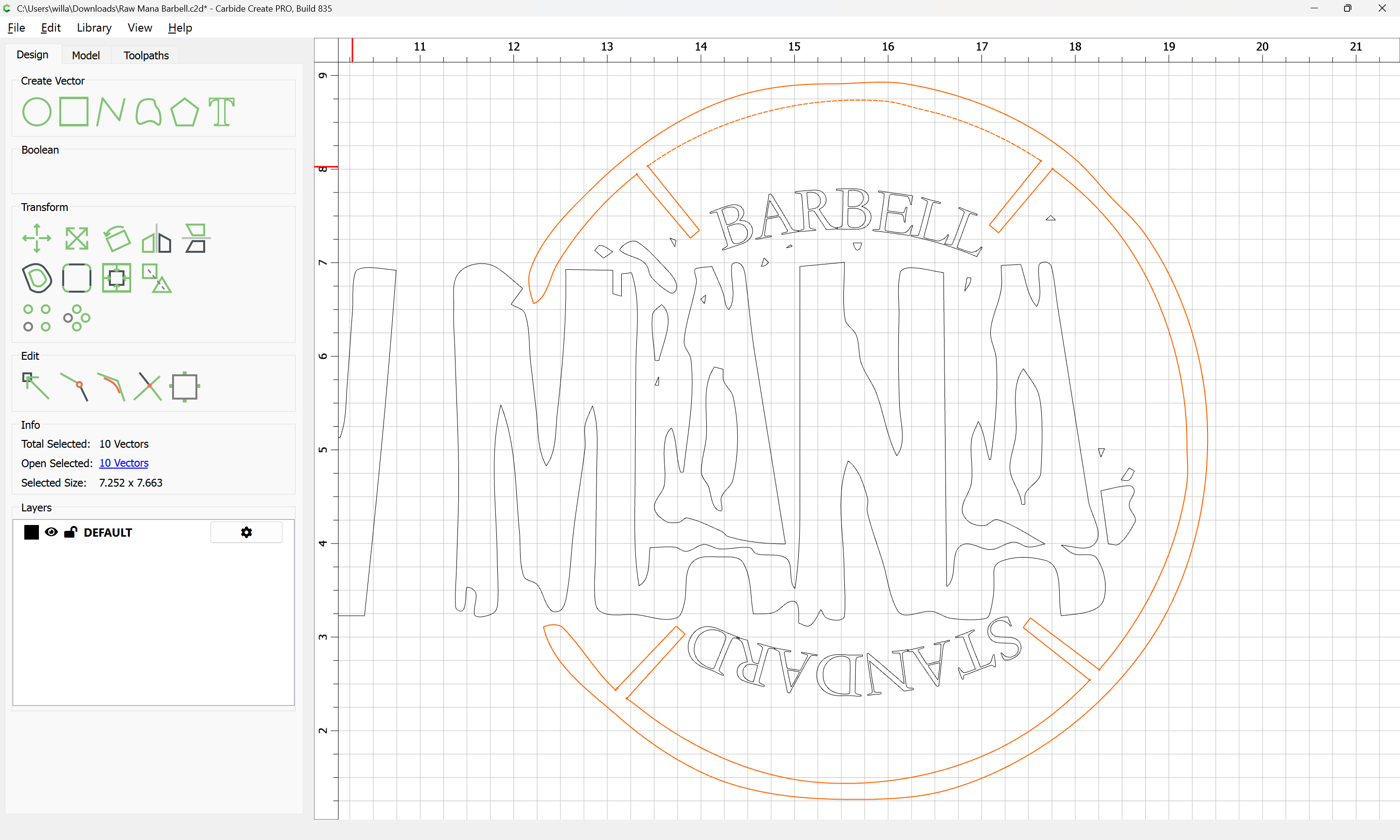The width and height of the screenshot is (1400, 840).
Task: Click the Trim Vectors scissors icon
Action: click(148, 386)
